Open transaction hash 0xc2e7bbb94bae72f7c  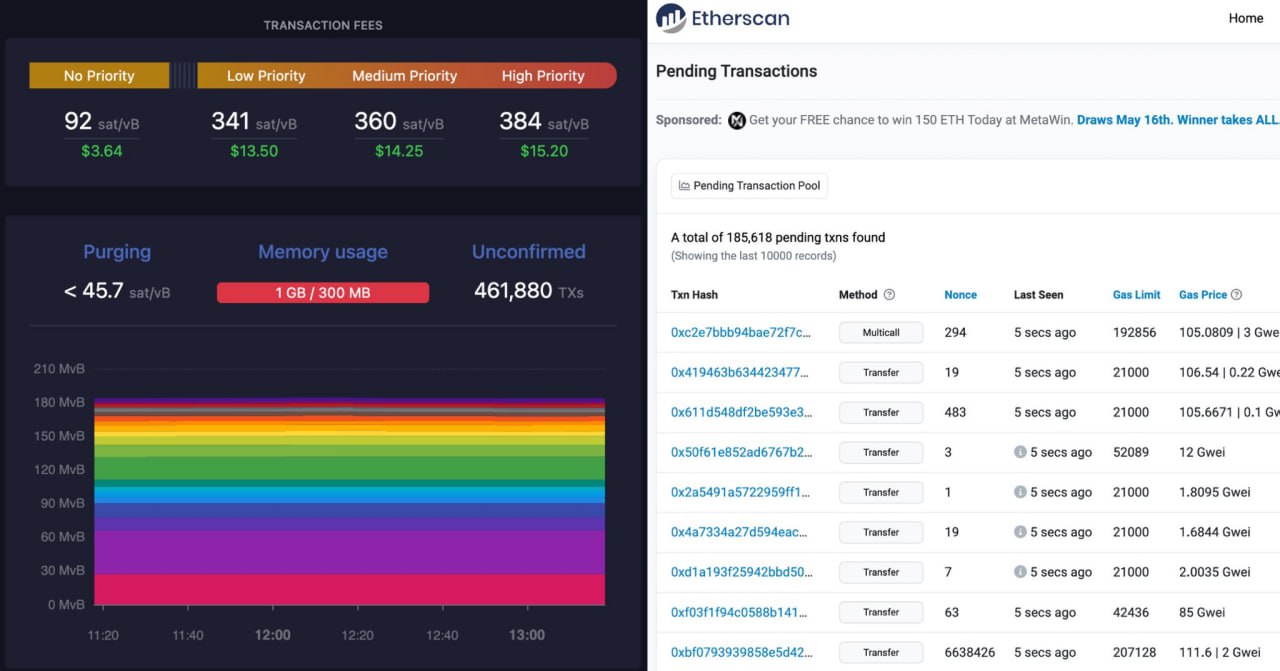click(740, 332)
